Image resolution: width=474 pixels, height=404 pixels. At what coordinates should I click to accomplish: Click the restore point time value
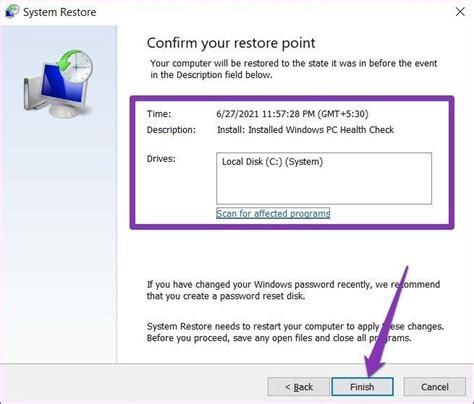click(292, 114)
